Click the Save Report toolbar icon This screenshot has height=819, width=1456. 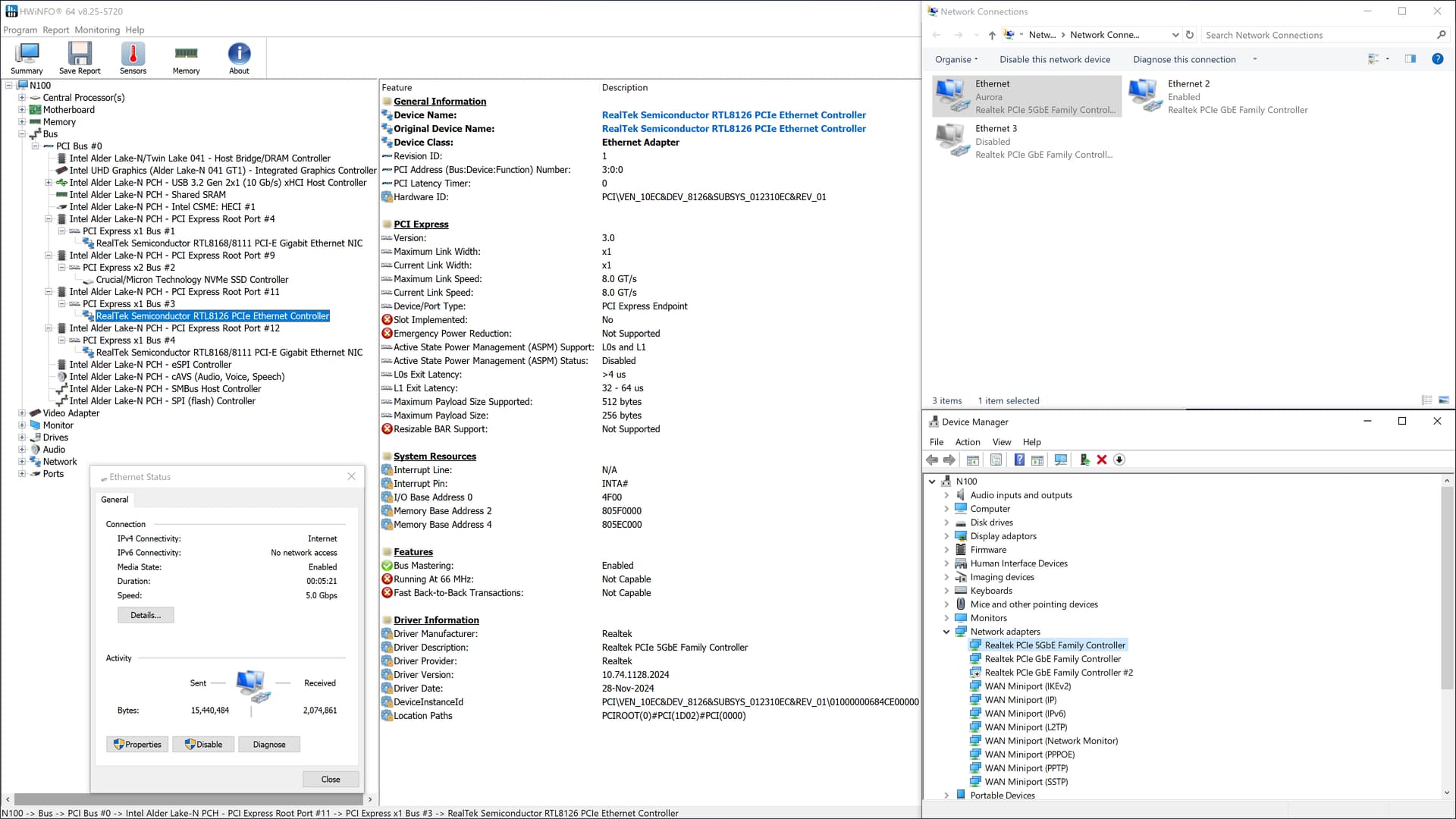[x=80, y=58]
